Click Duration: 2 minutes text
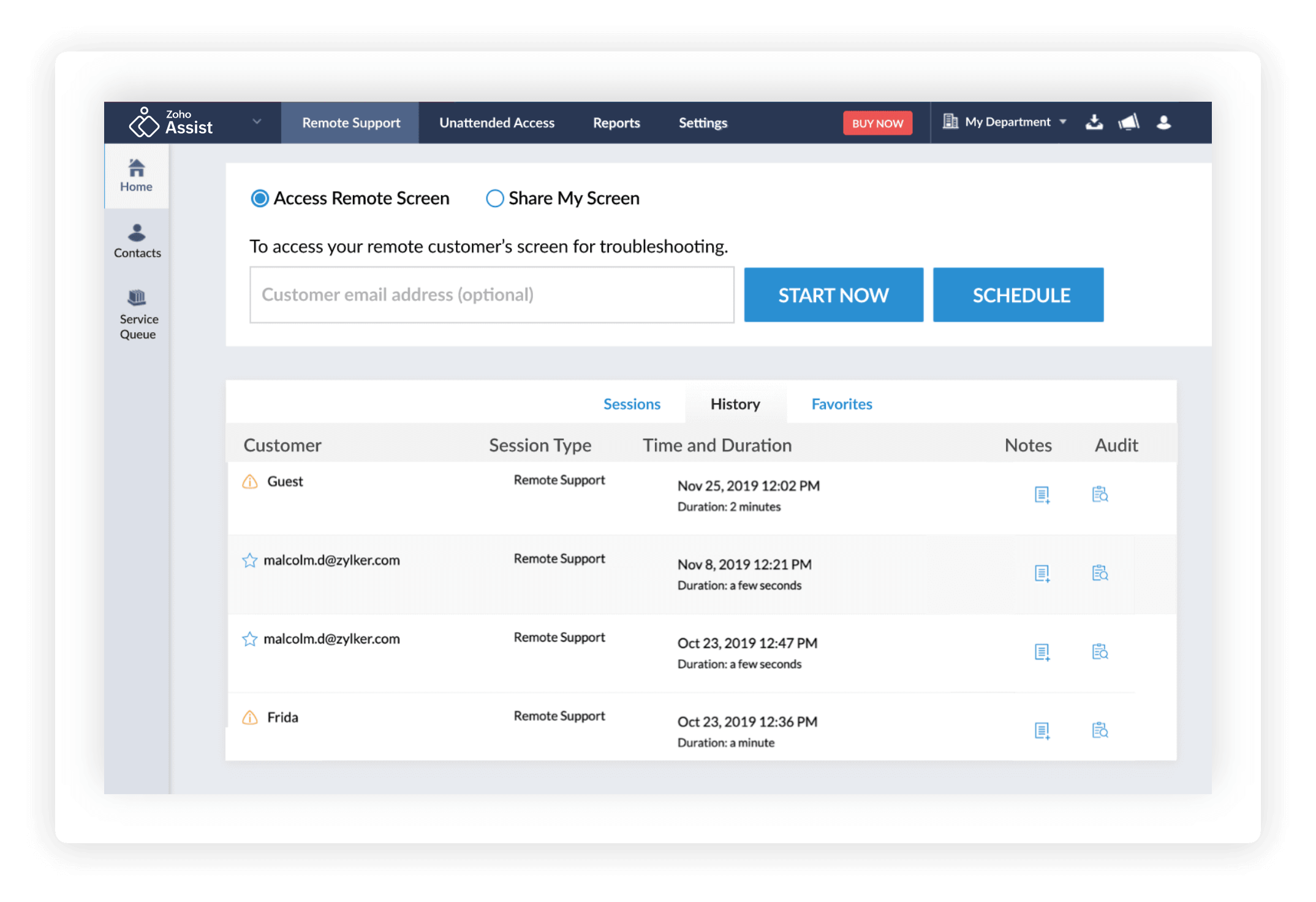1316x902 pixels. tap(729, 507)
